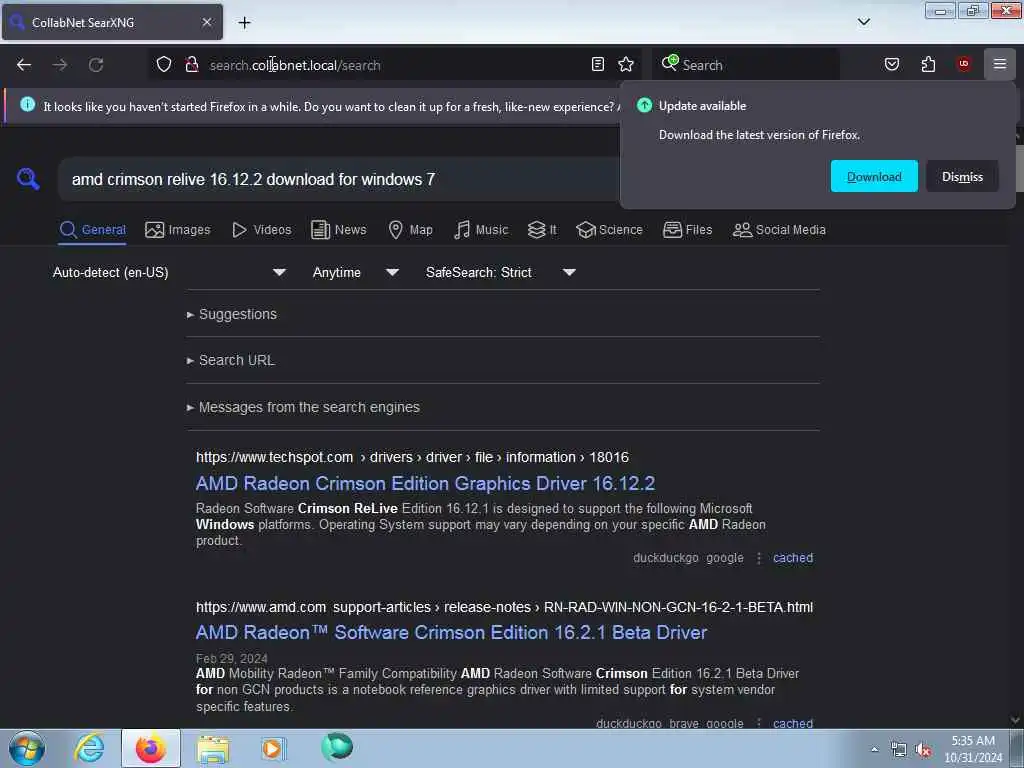Launch Internet Explorer from the taskbar
The width and height of the screenshot is (1024, 768).
tap(89, 748)
